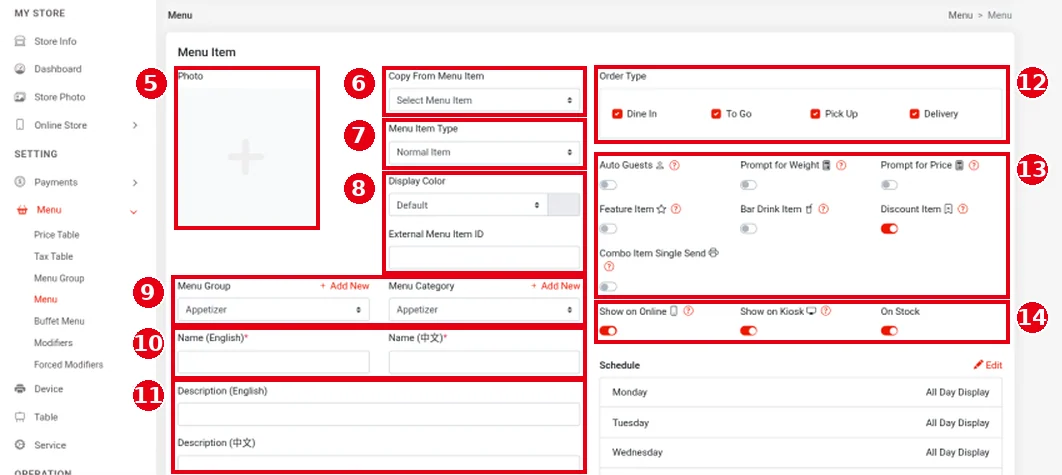Disable the Discount Item toggle

[889, 229]
